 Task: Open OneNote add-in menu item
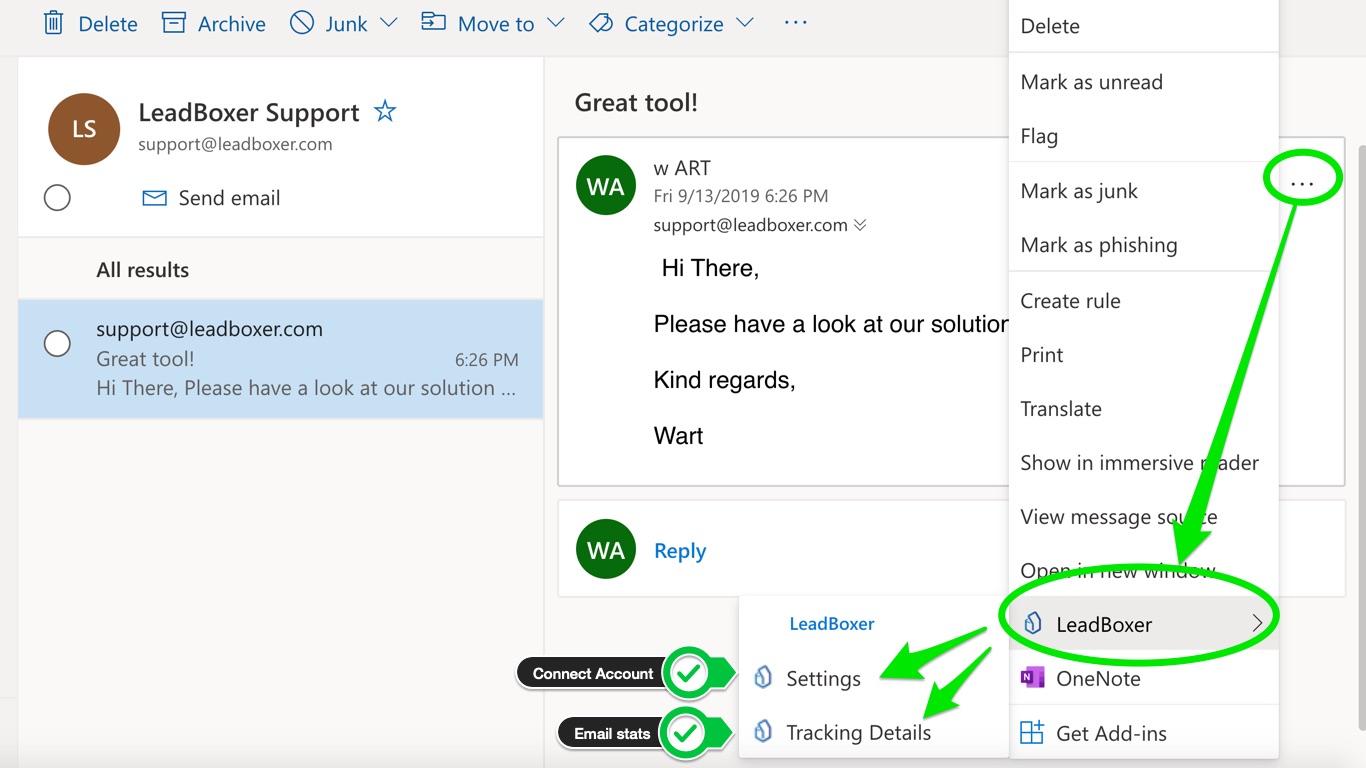click(x=1144, y=678)
